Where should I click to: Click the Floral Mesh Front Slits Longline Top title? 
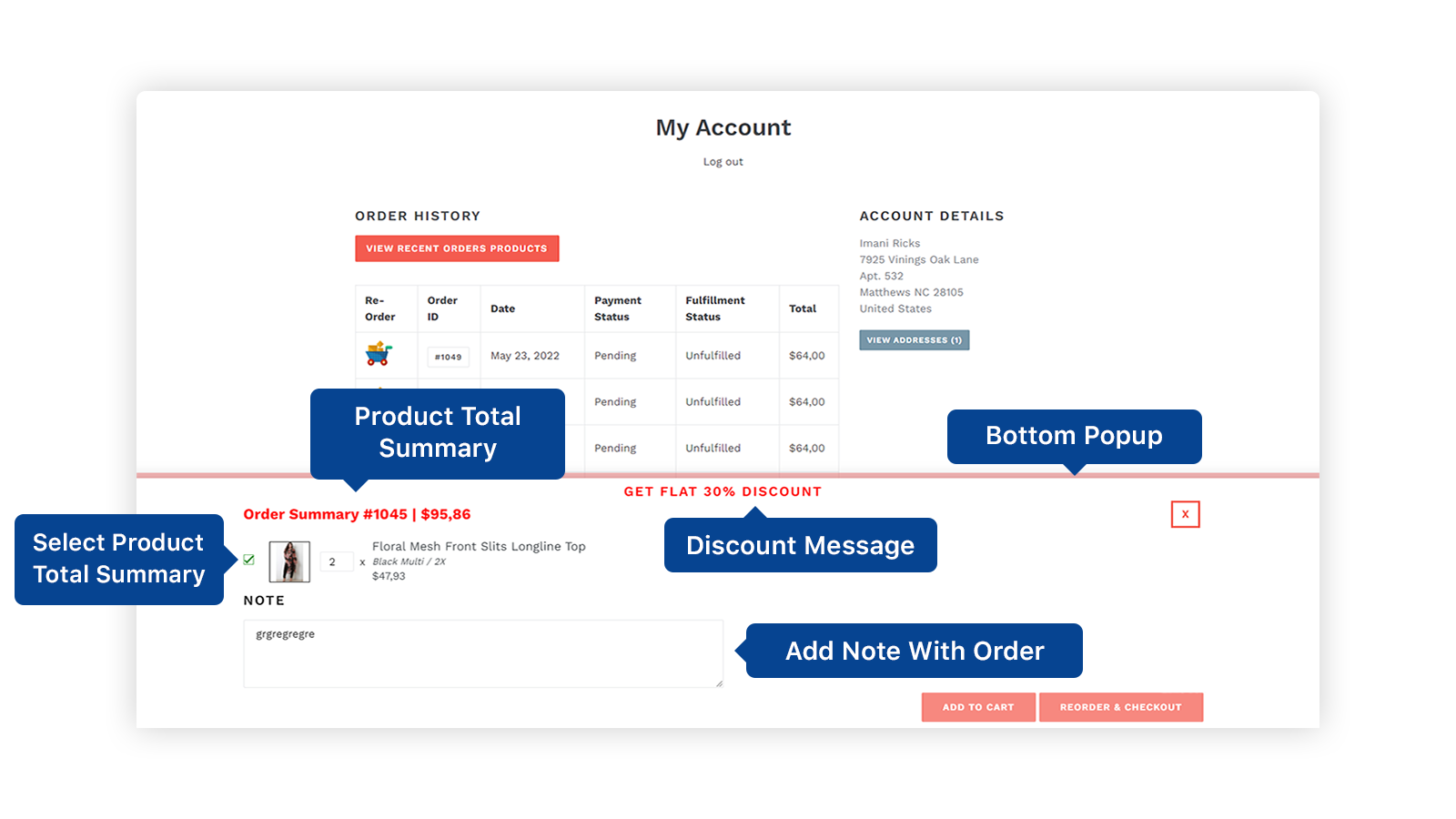point(479,546)
